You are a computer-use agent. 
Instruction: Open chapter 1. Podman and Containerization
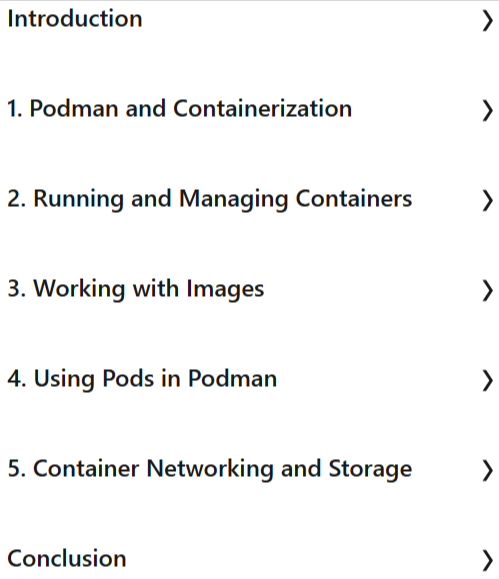coord(180,109)
